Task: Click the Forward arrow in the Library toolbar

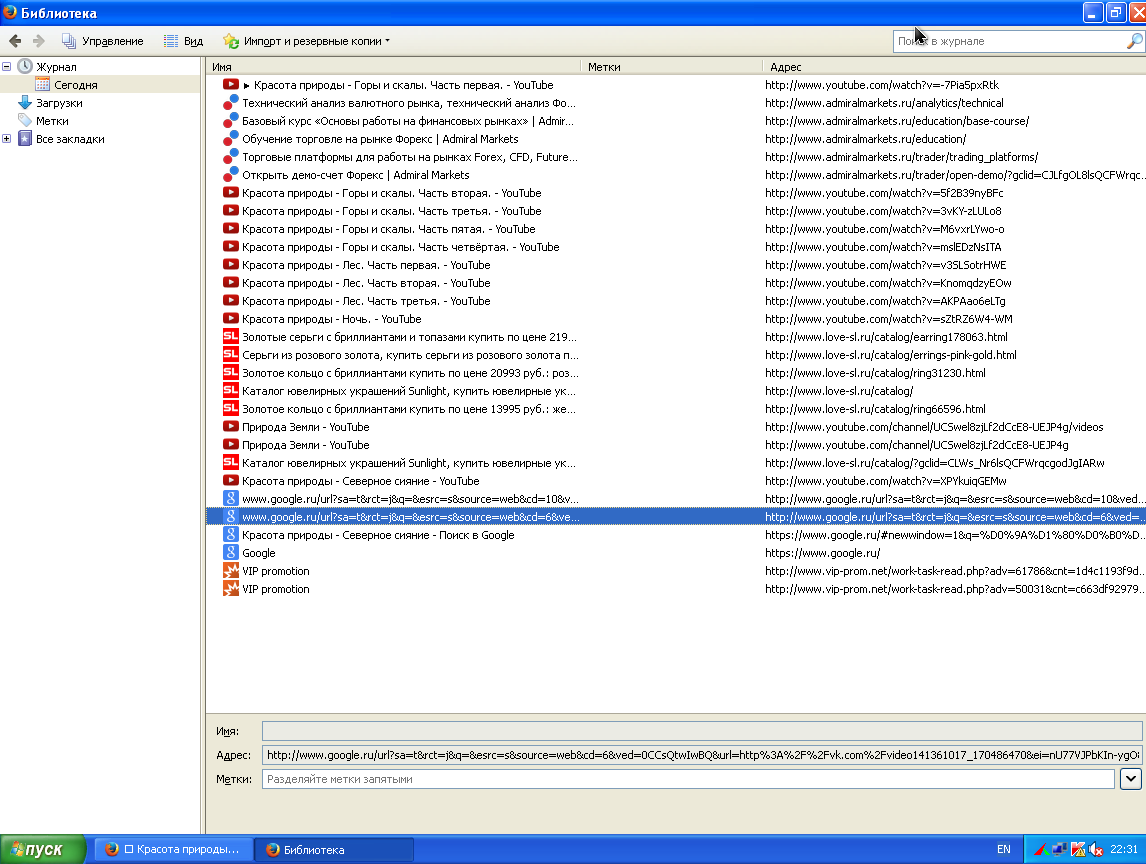Action: tap(39, 41)
